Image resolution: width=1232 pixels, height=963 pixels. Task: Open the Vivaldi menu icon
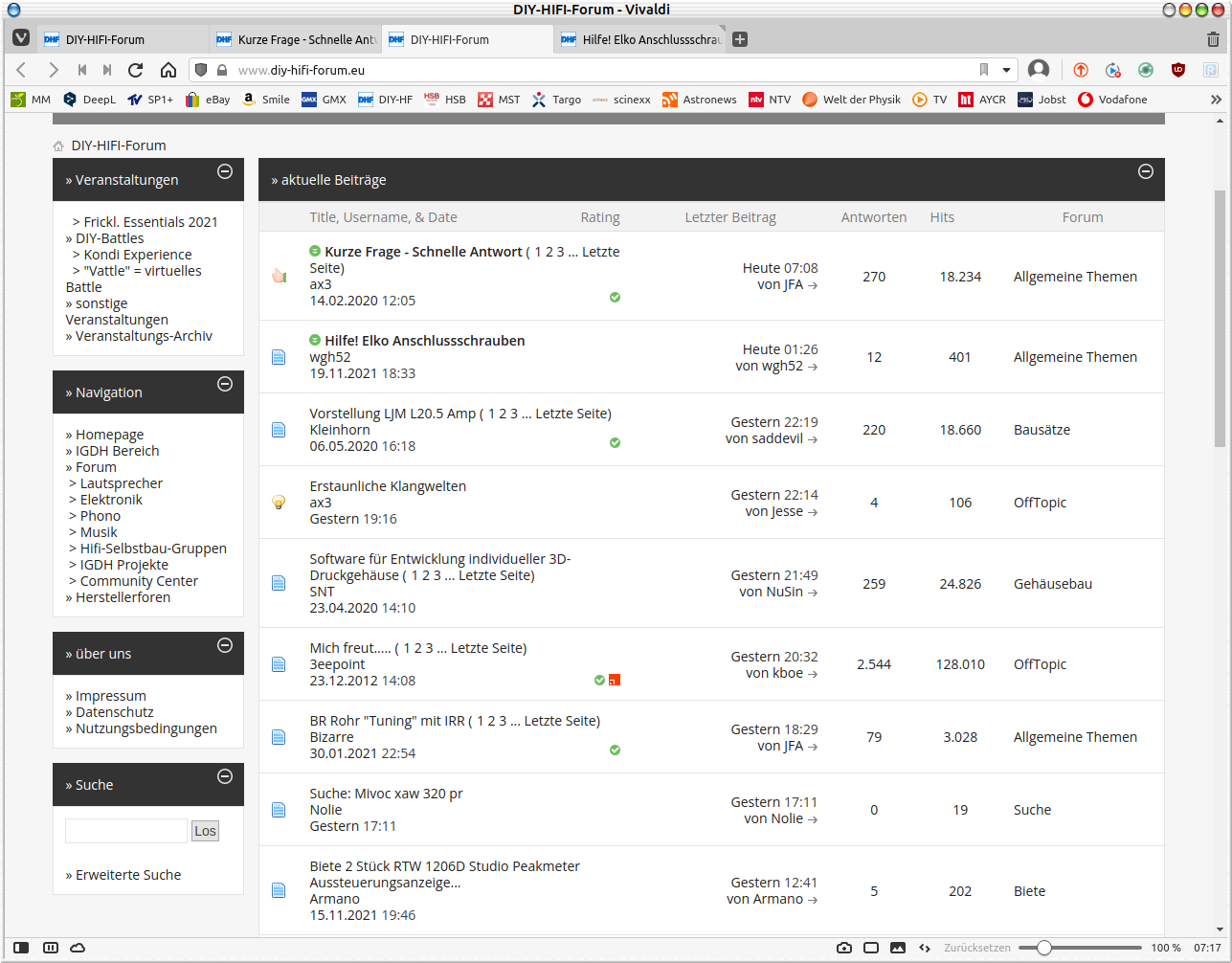21,39
